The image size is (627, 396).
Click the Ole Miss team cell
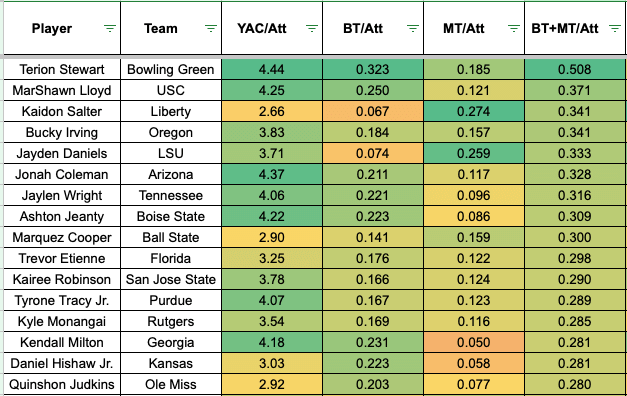[x=171, y=384]
